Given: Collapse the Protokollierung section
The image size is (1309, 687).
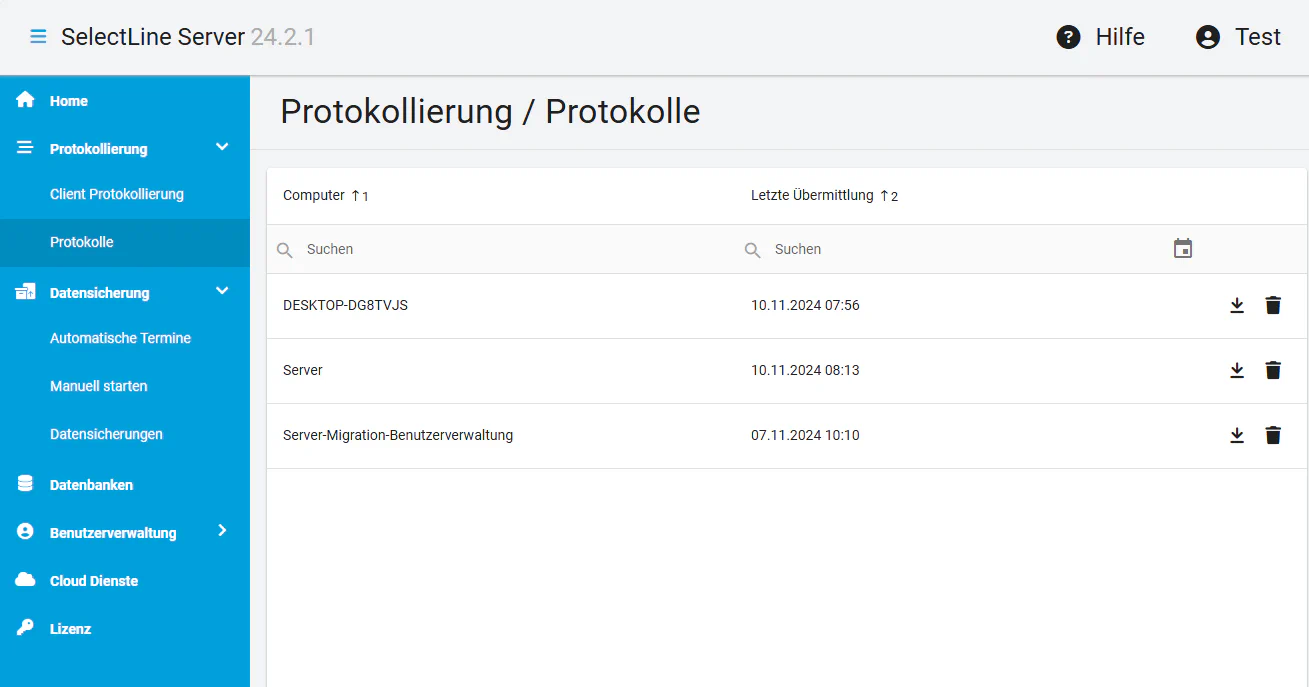Looking at the screenshot, I should click(222, 146).
